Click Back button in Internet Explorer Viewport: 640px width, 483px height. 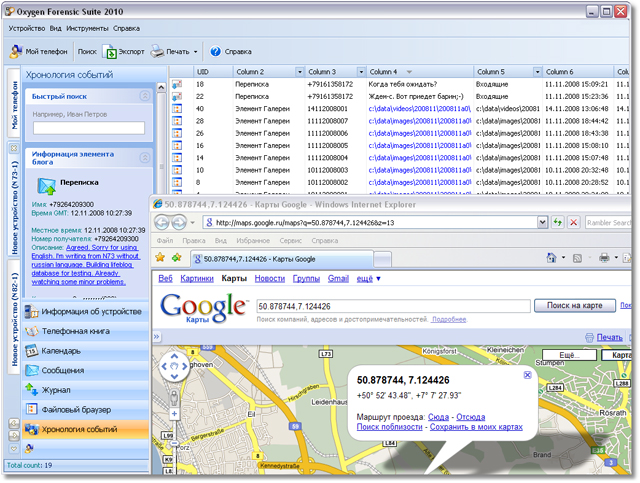(162, 223)
